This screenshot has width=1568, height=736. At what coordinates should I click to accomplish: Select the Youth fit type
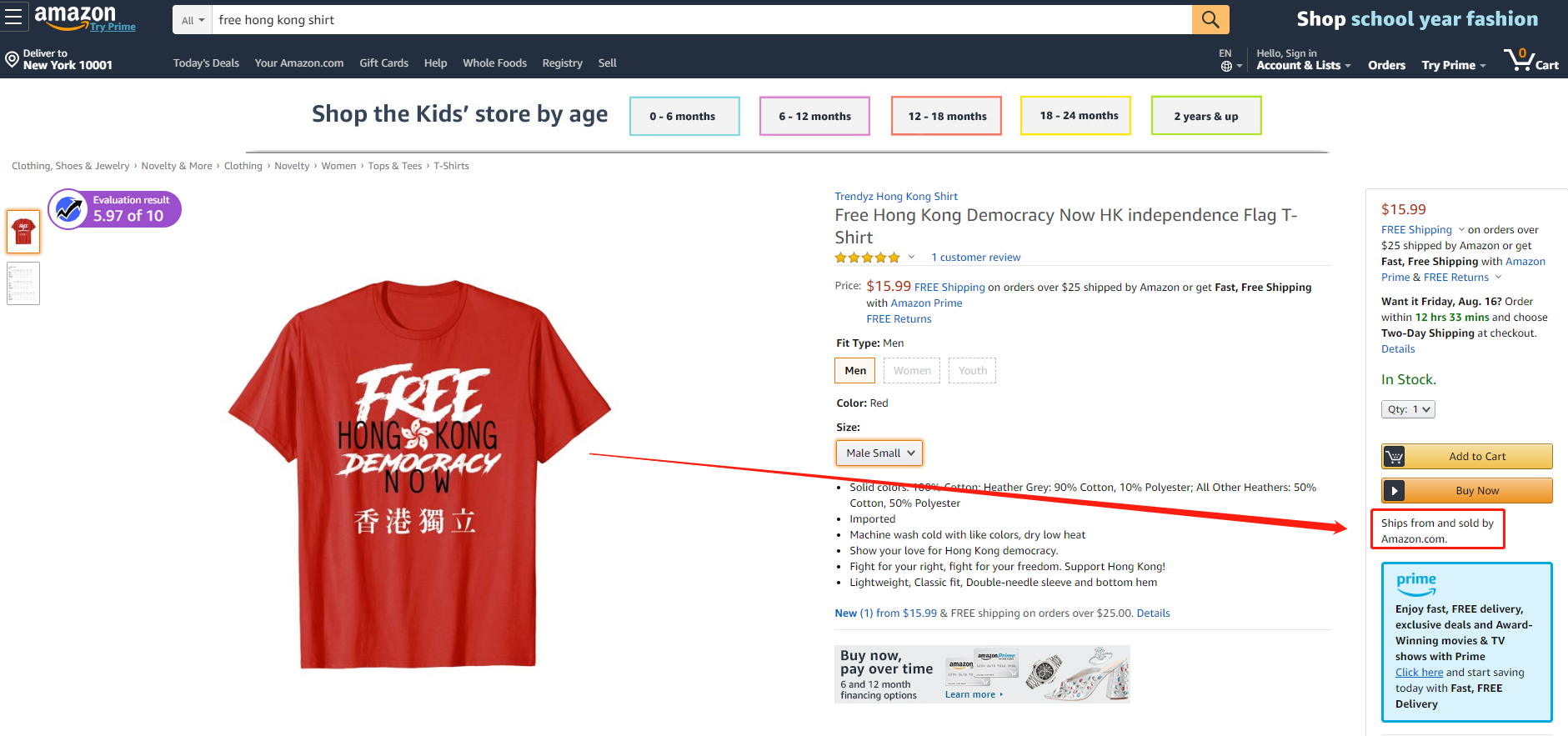pyautogui.click(x=972, y=371)
